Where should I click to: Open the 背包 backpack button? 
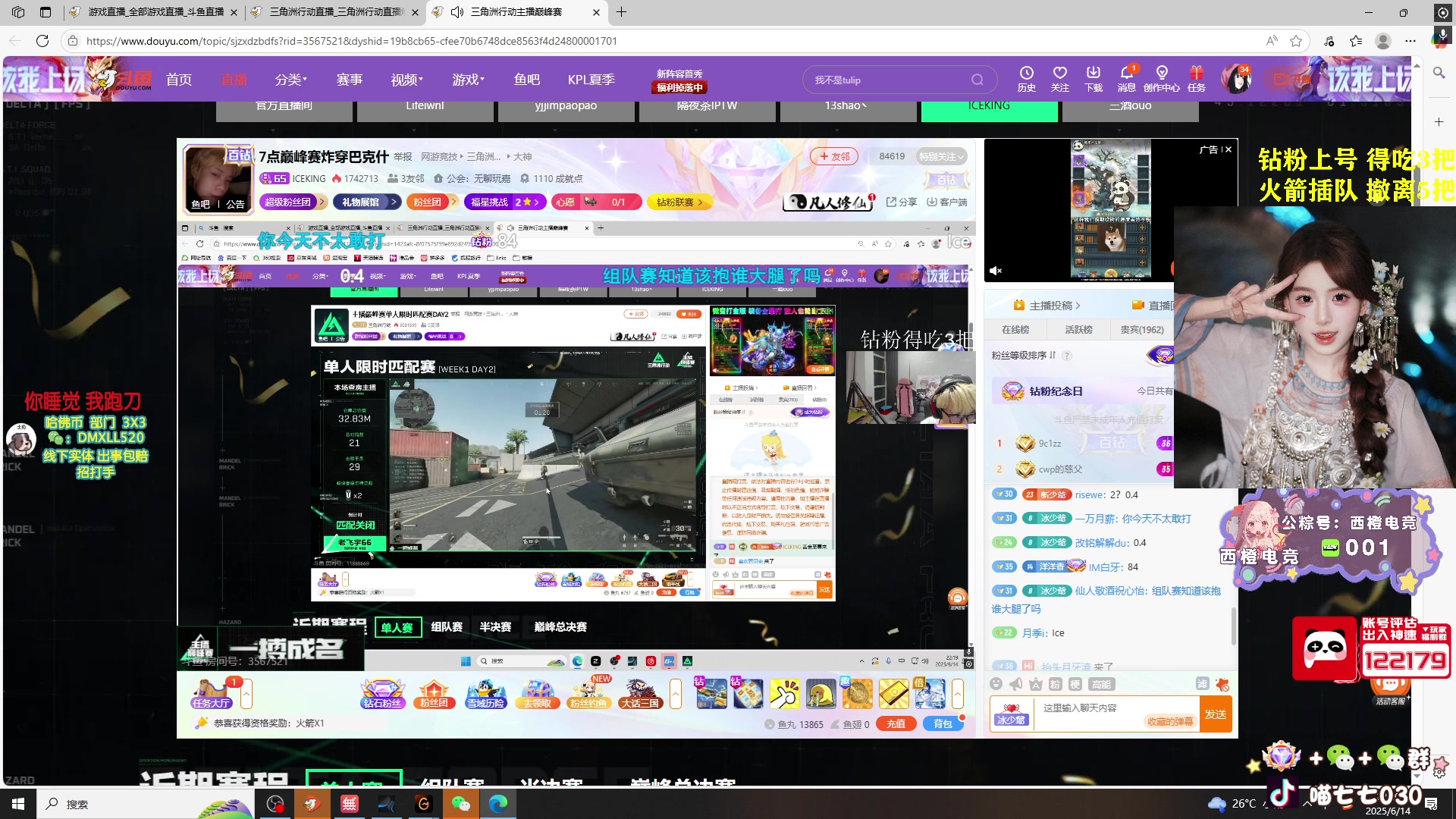(x=943, y=723)
